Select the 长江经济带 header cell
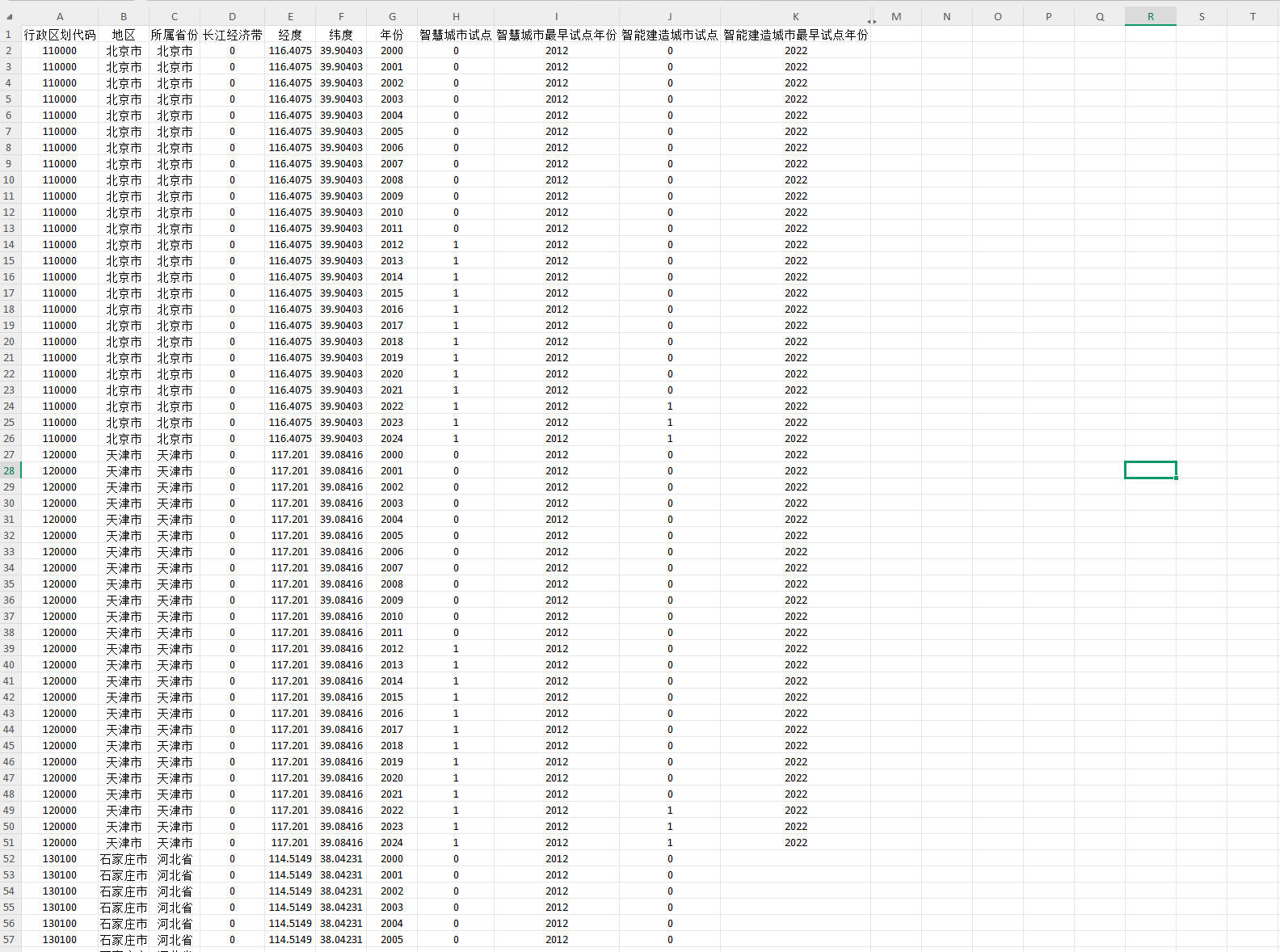The width and height of the screenshot is (1280, 952). (232, 35)
